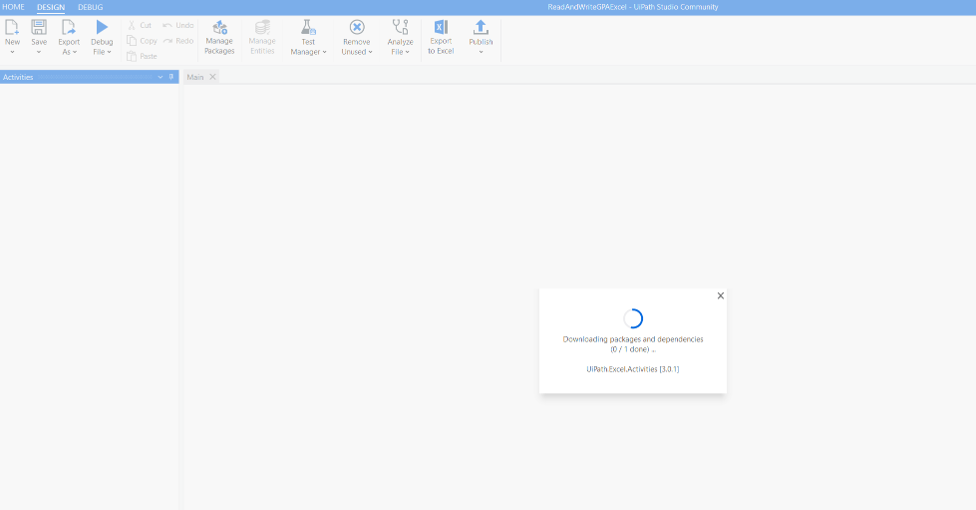976x510 pixels.
Task: Close the Main workflow tab
Action: pyautogui.click(x=212, y=77)
